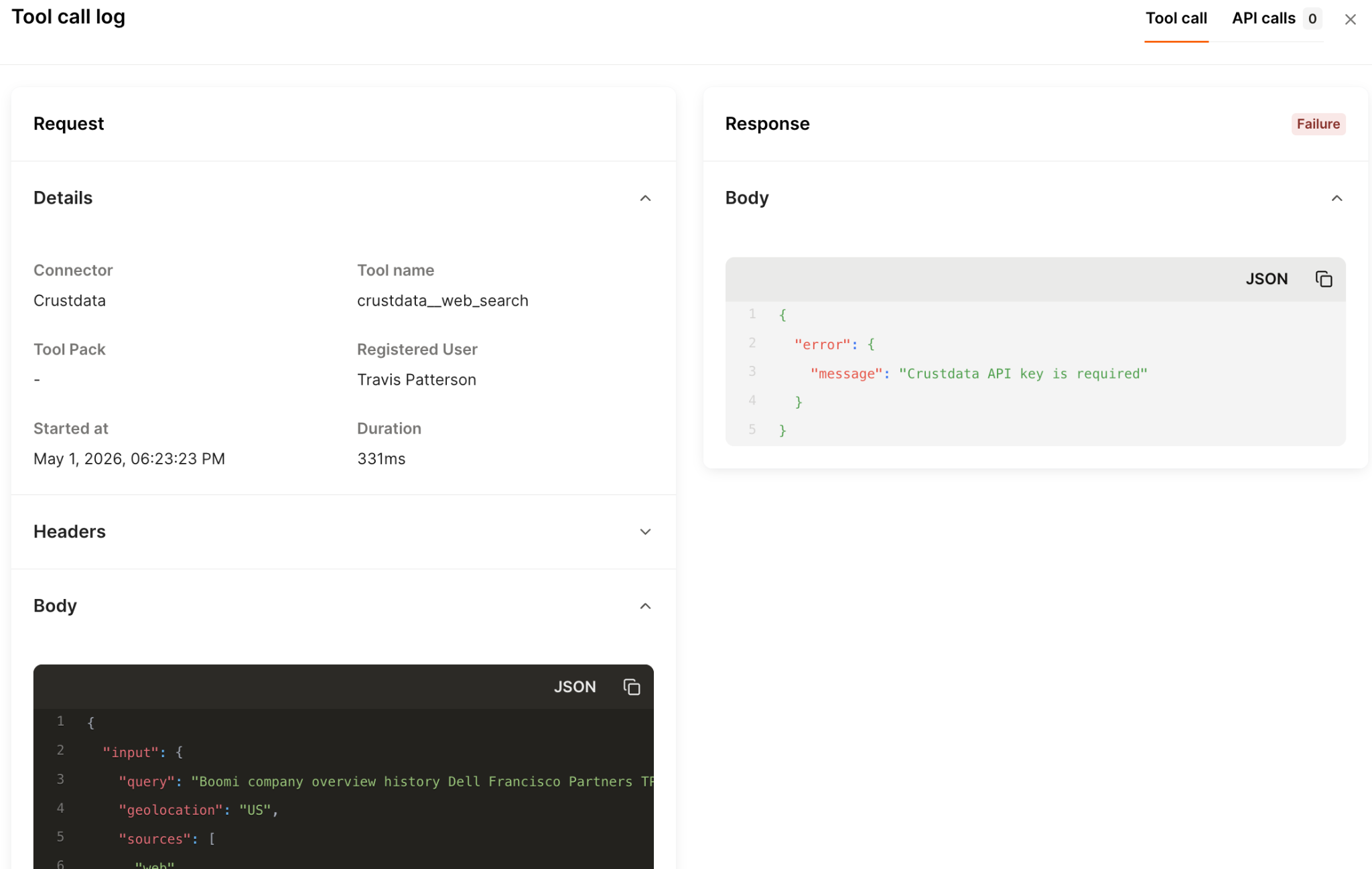Close the Tool call log panel

pyautogui.click(x=1350, y=19)
